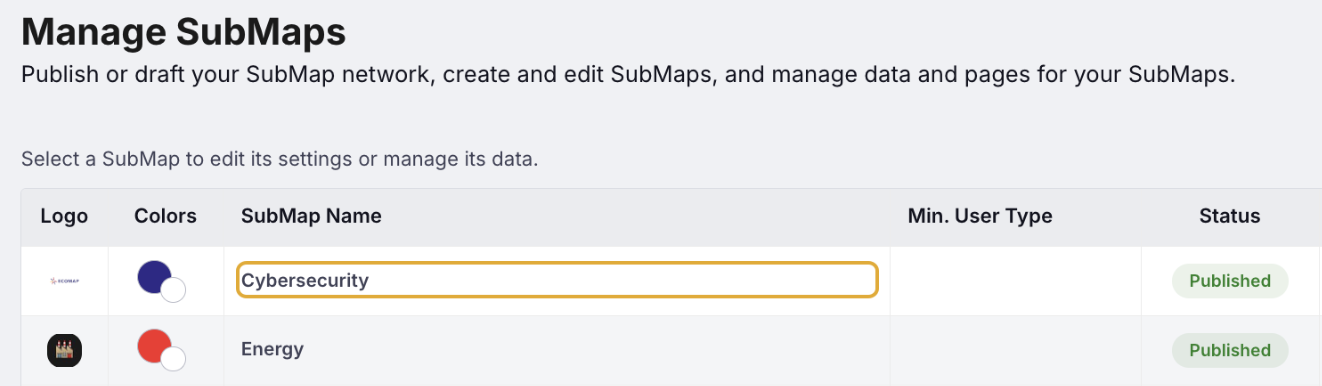Sort by the Min. User Type column
1322x386 pixels.
click(980, 216)
